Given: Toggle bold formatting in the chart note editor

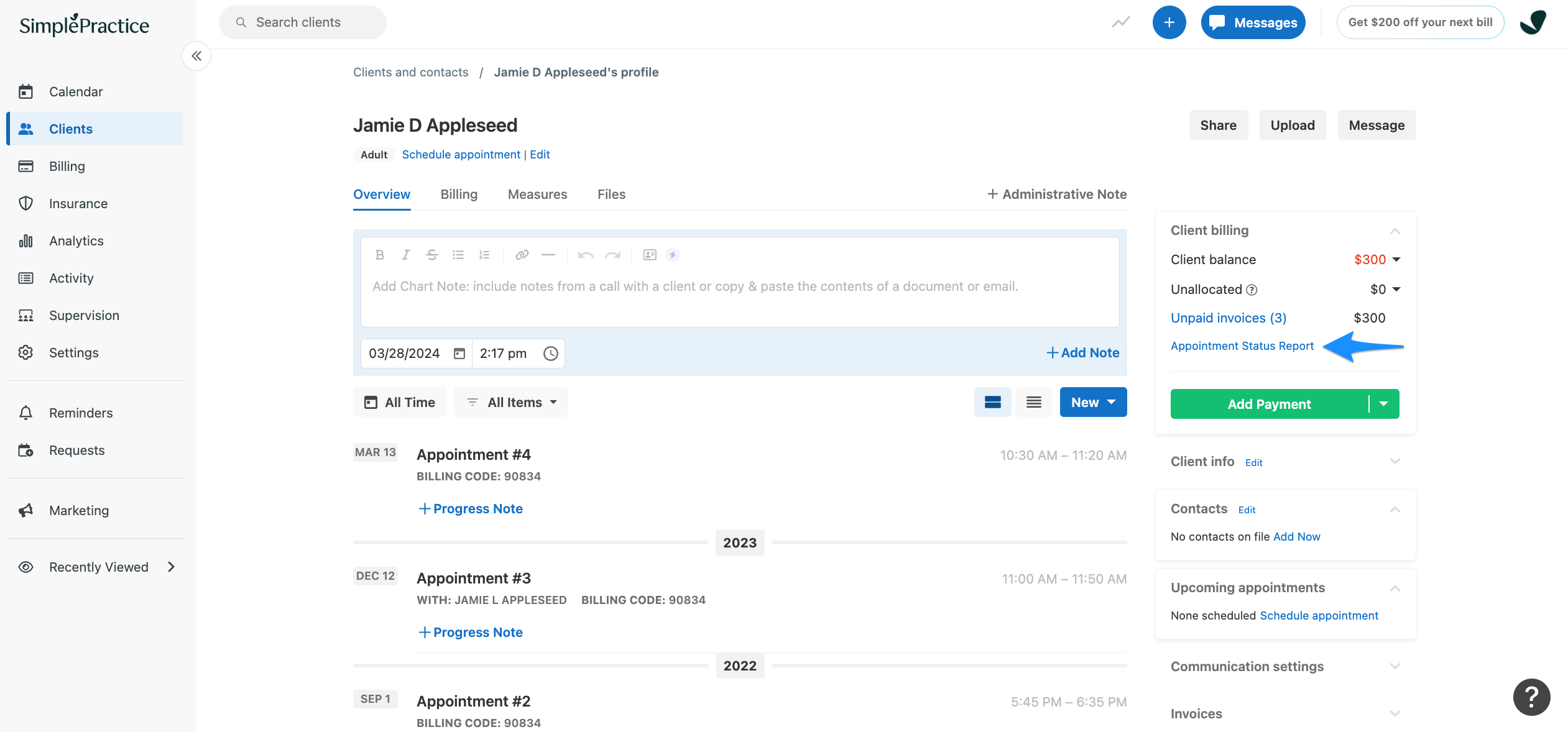Looking at the screenshot, I should click(x=379, y=255).
